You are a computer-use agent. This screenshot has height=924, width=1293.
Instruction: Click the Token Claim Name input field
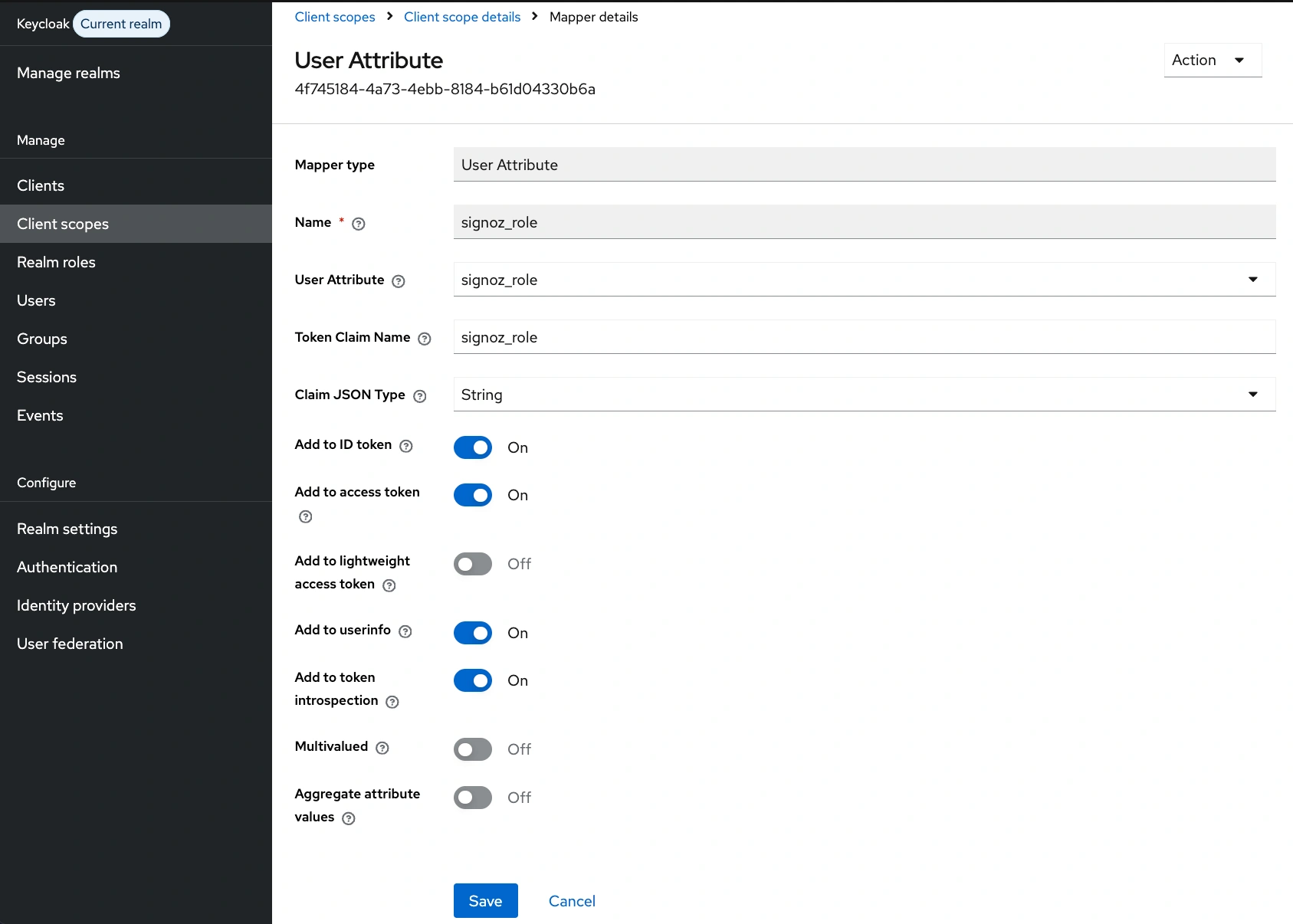point(865,337)
